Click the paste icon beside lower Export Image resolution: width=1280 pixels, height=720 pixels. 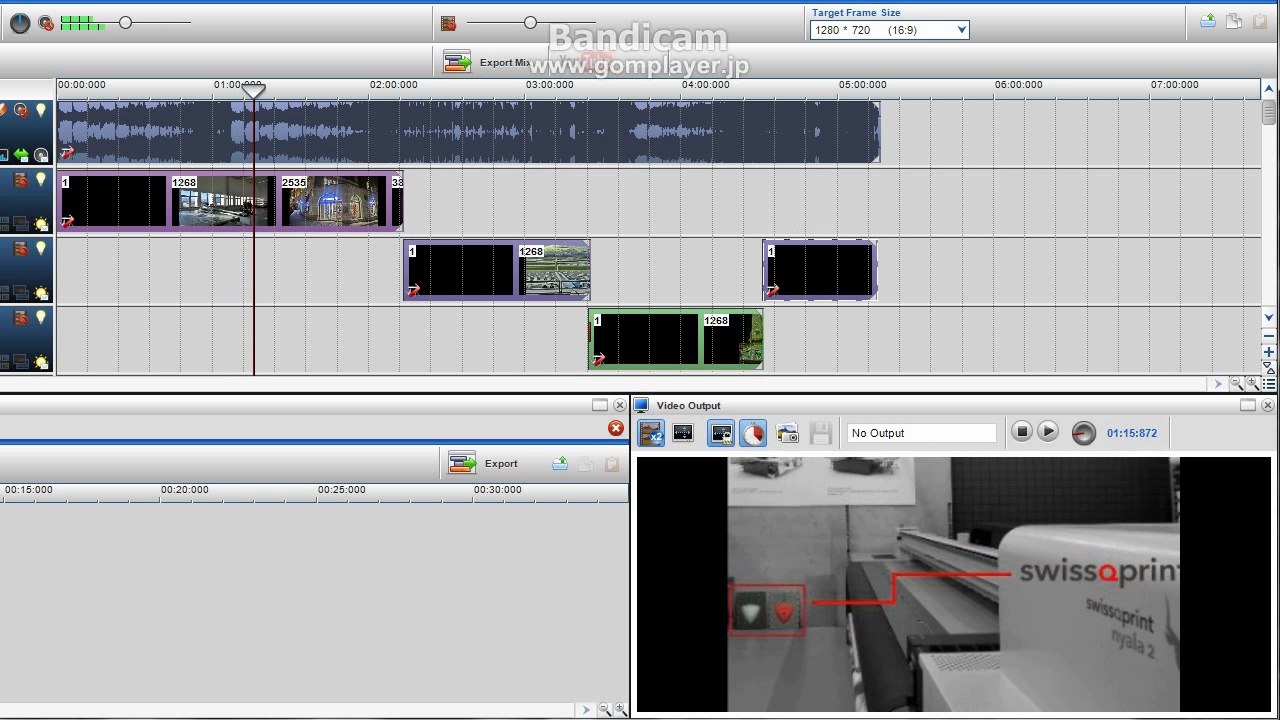tap(612, 464)
